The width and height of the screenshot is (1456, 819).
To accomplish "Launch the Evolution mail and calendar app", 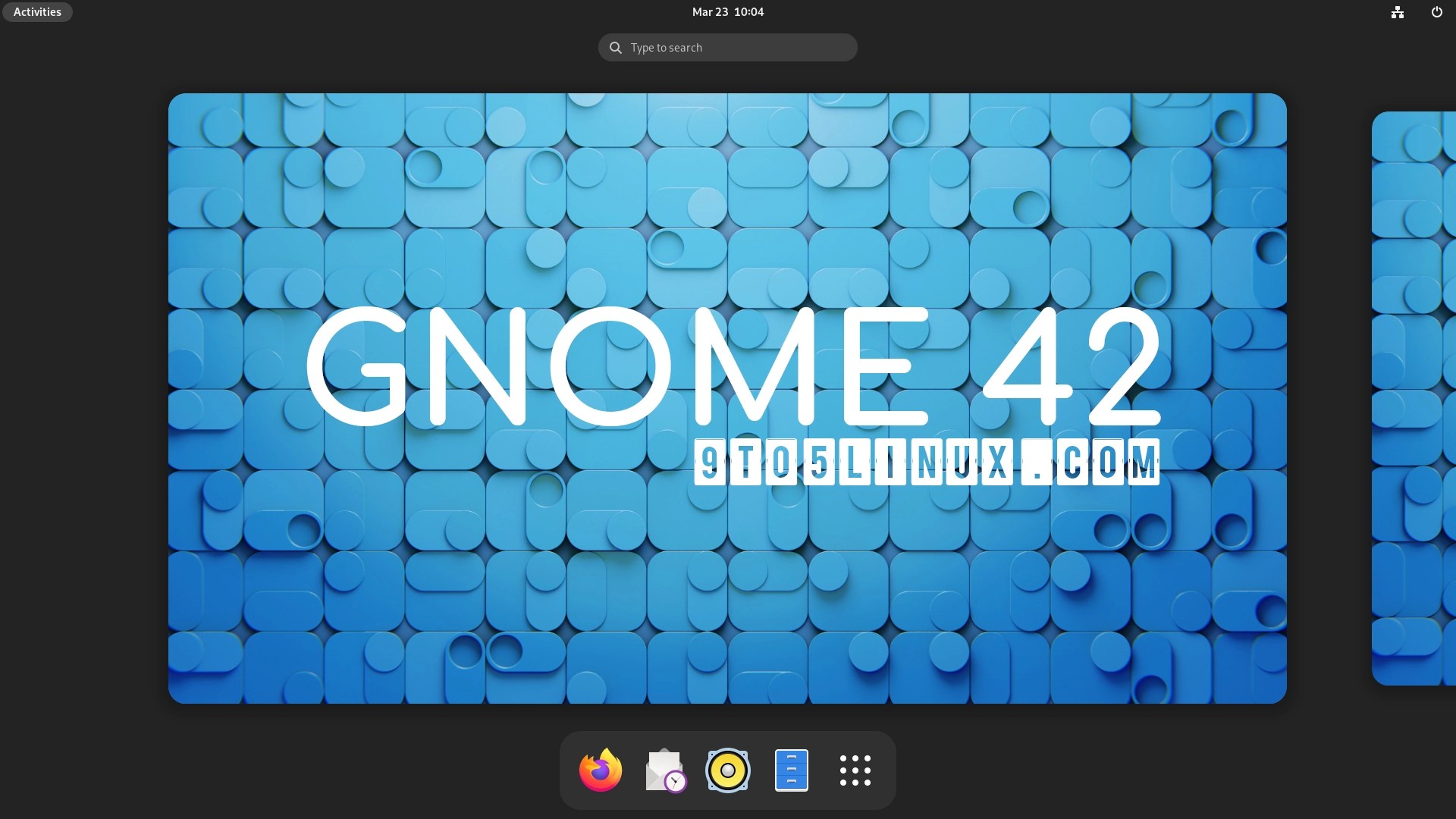I will click(x=665, y=770).
